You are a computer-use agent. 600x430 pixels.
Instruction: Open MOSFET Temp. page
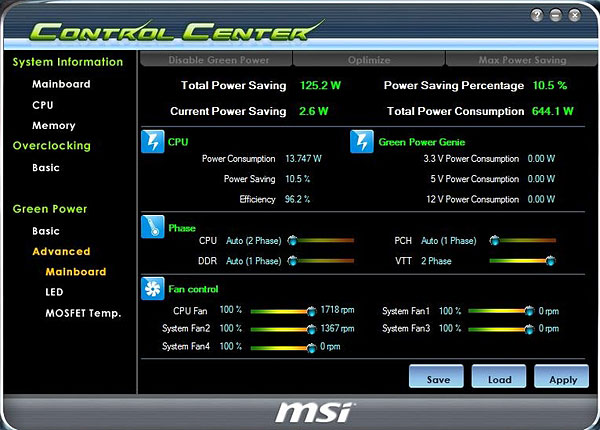83,313
